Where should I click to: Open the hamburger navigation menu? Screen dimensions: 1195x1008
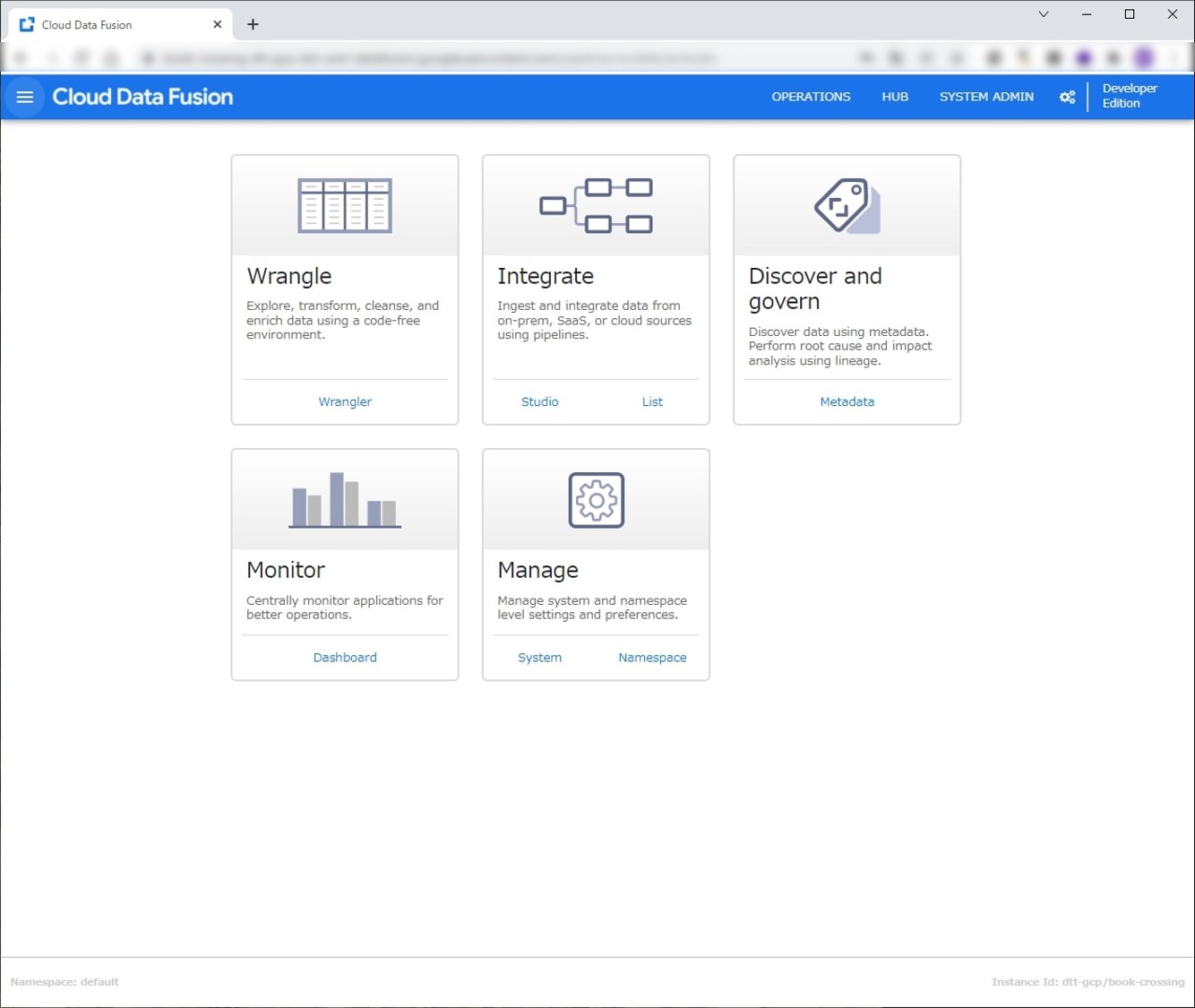(x=24, y=97)
